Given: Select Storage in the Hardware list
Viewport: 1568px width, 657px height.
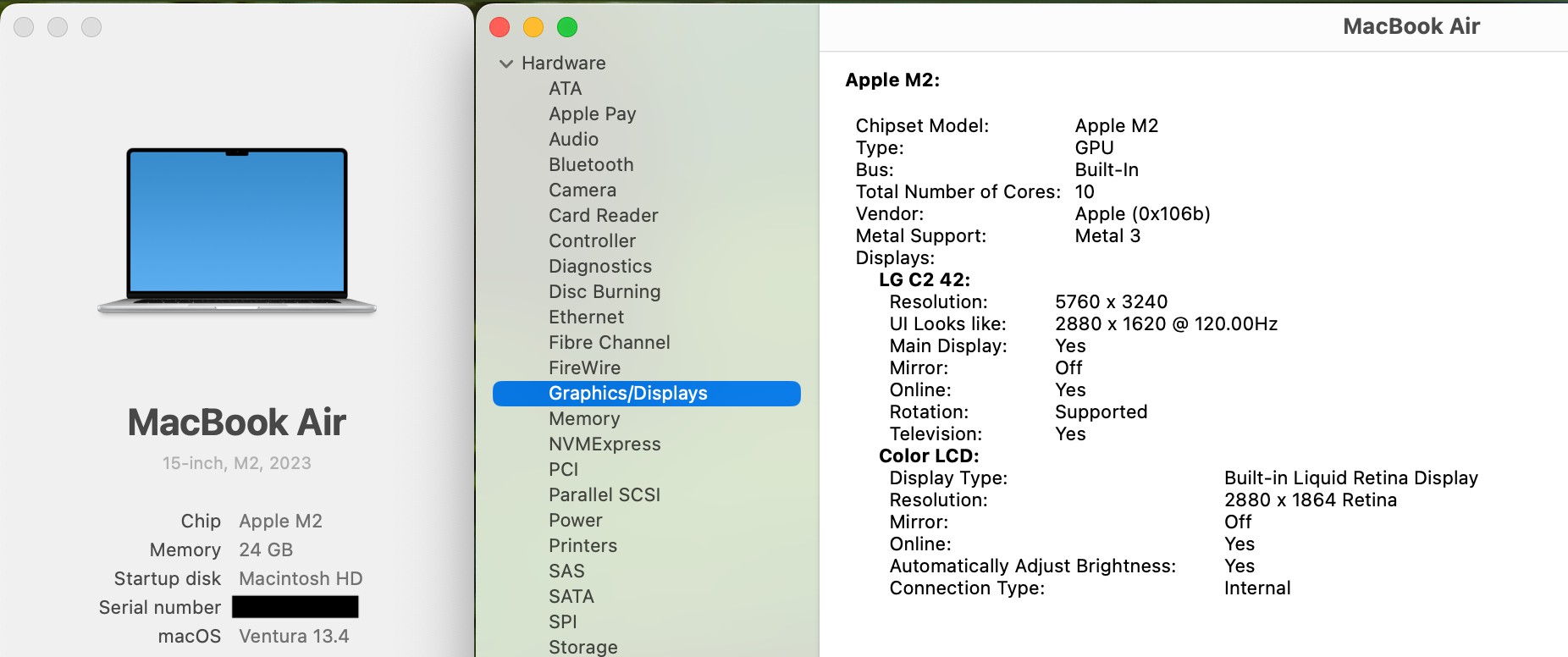Looking at the screenshot, I should pos(582,647).
